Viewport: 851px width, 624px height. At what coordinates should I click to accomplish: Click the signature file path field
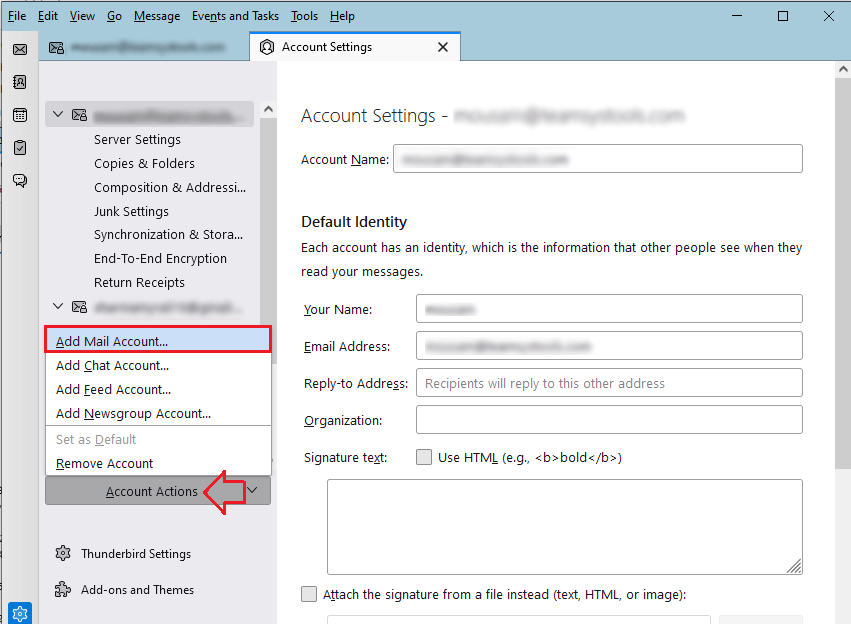coord(518,620)
